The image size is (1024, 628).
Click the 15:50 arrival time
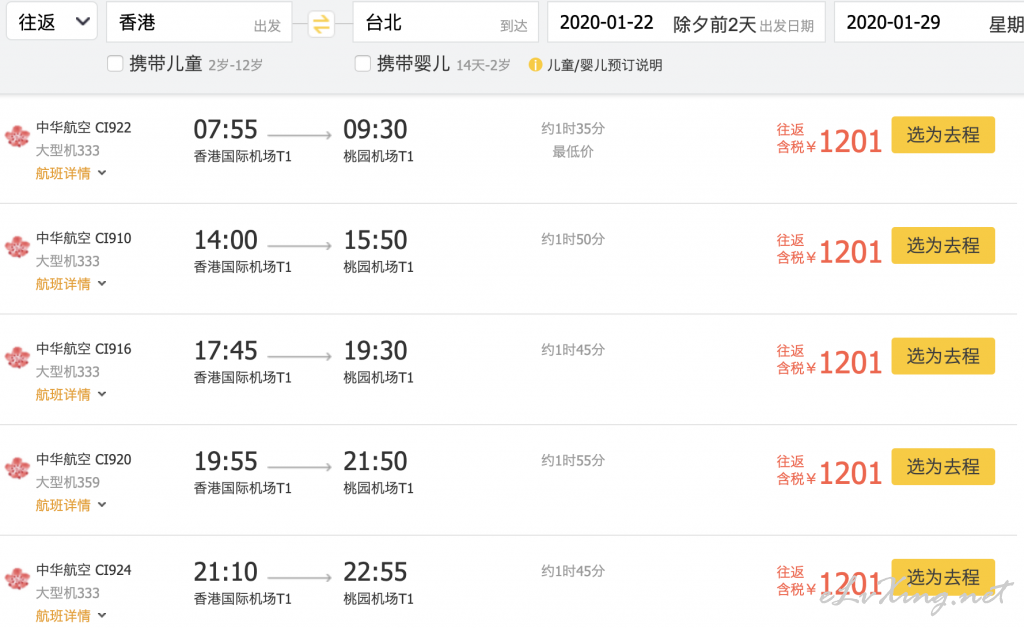click(376, 240)
